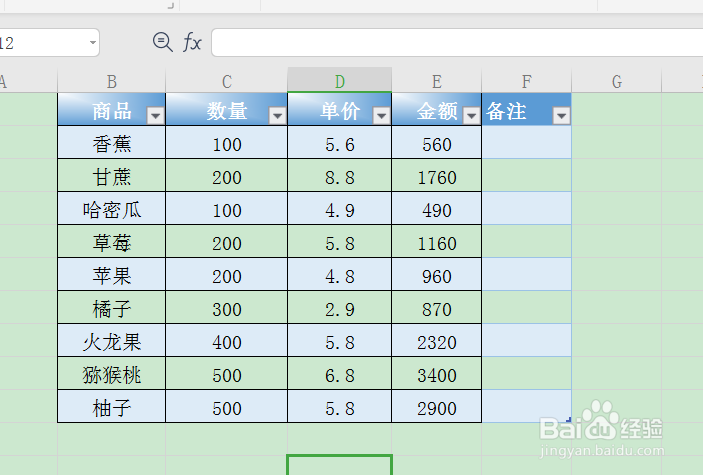Screen dimensions: 703x475
Task: Open the 金额 column filter dropdown
Action: pos(472,116)
